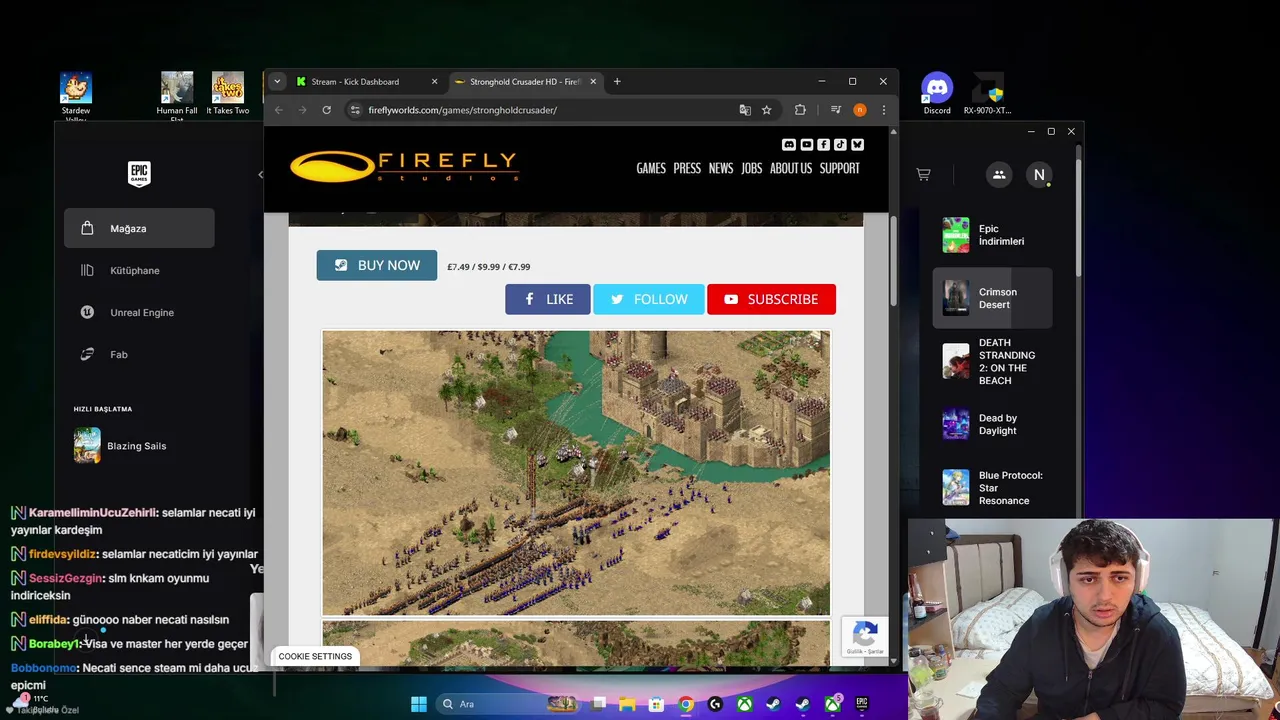This screenshot has height=720, width=1280.
Task: Bookmark this page with star icon
Action: tap(766, 110)
